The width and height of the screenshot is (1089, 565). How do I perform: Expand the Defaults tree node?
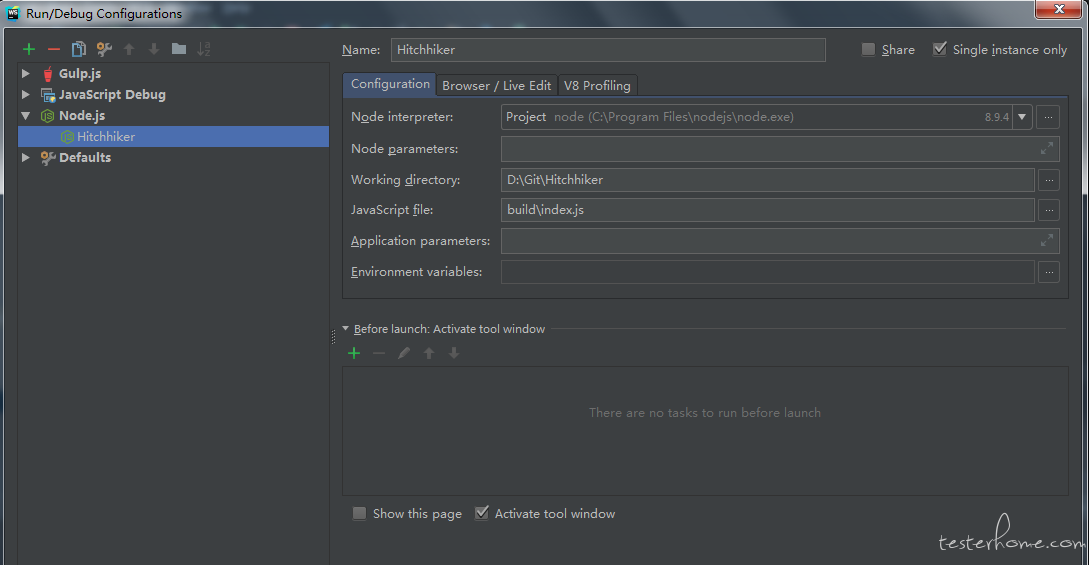[26, 158]
